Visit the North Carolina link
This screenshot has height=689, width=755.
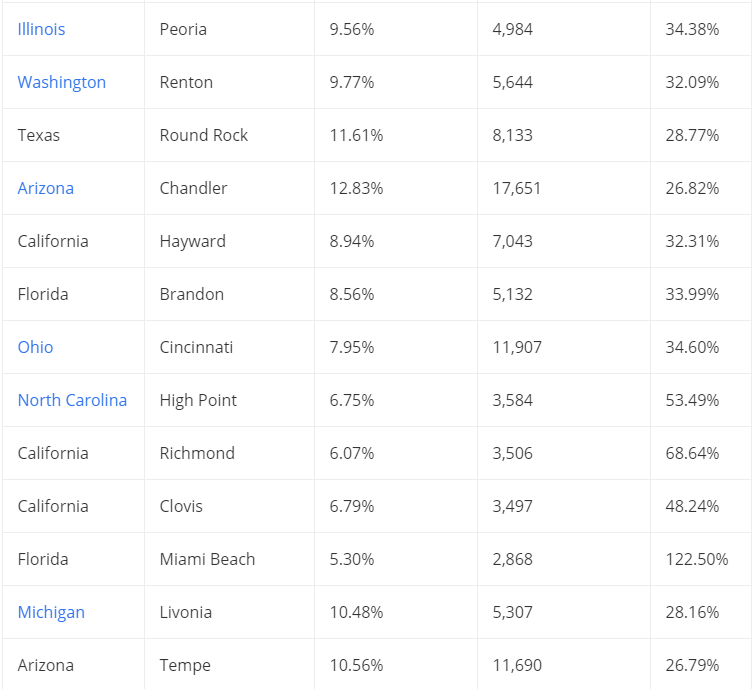click(72, 400)
